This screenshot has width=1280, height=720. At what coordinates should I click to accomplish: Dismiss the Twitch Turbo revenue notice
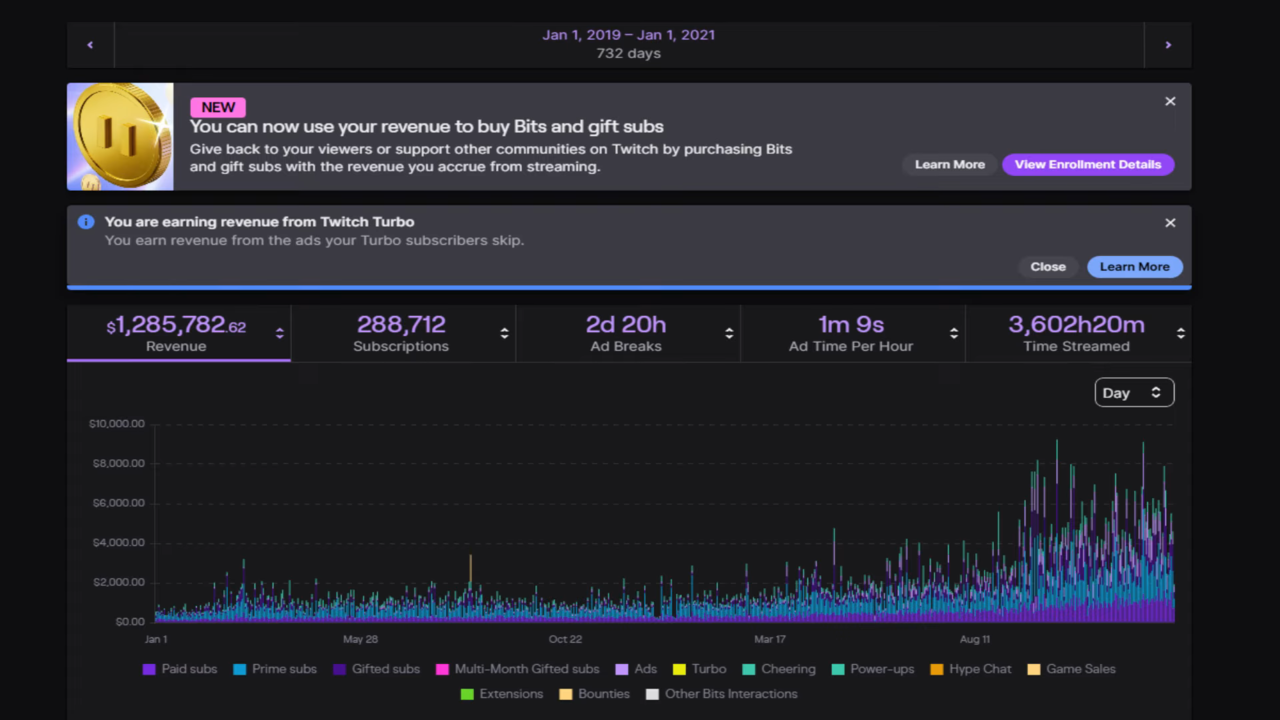1170,223
